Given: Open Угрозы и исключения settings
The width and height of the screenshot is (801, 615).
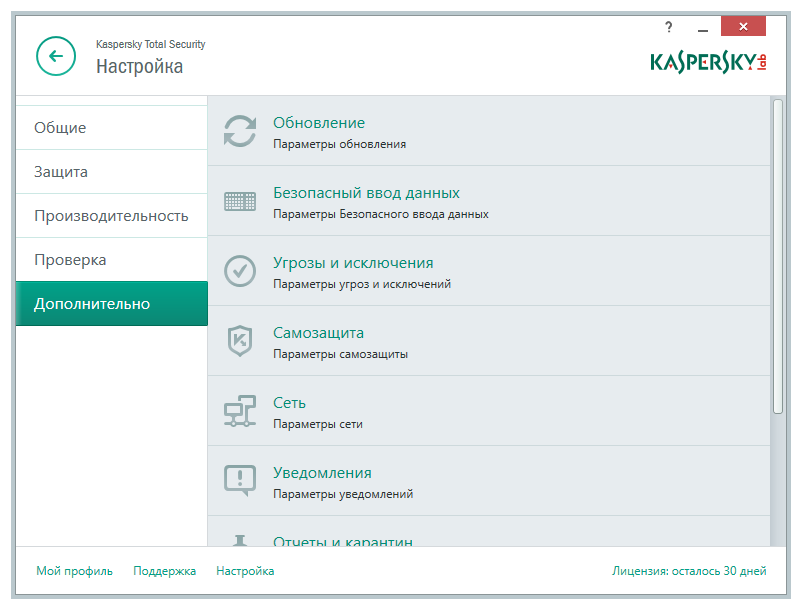Looking at the screenshot, I should (353, 263).
